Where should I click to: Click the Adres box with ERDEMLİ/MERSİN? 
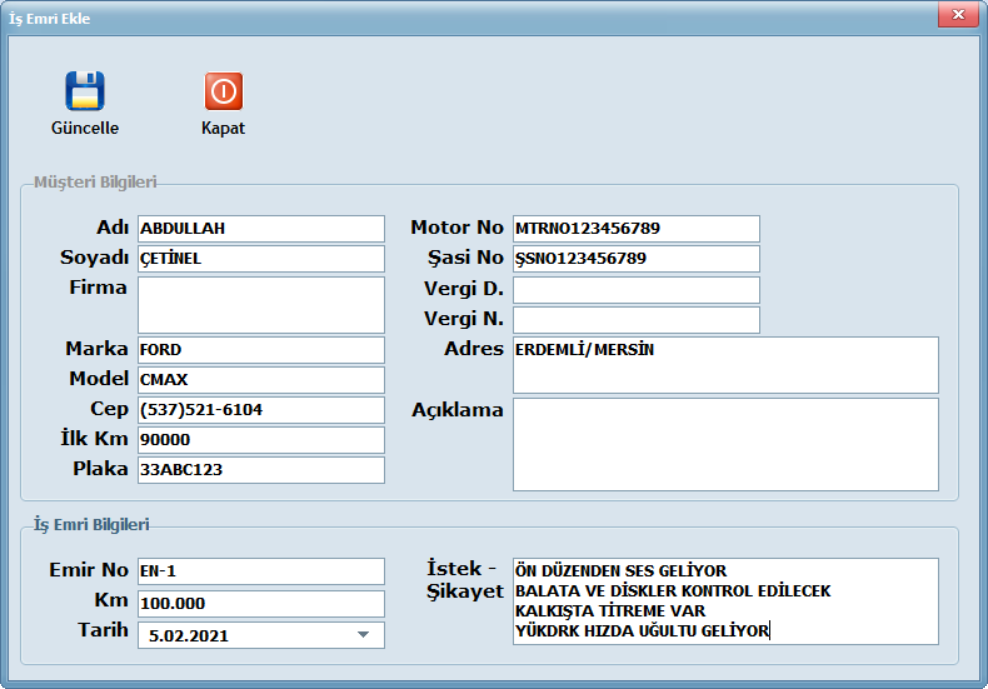click(725, 365)
